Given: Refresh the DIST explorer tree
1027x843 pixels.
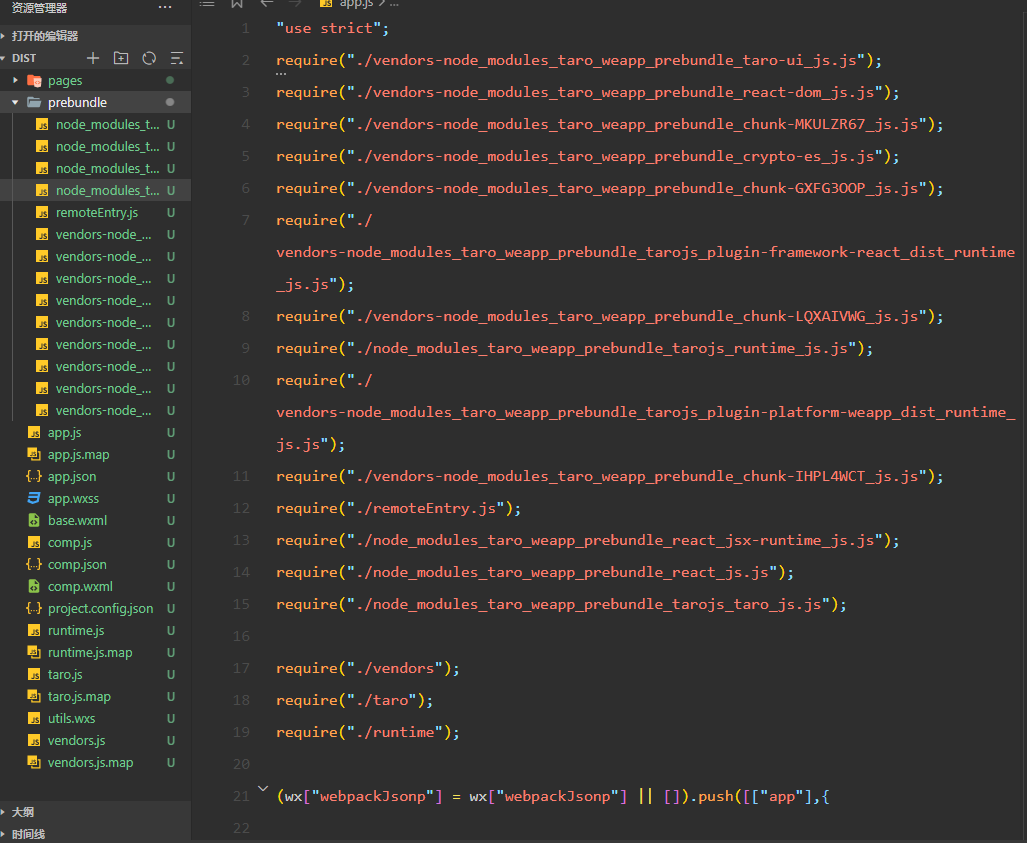Looking at the screenshot, I should pos(149,58).
